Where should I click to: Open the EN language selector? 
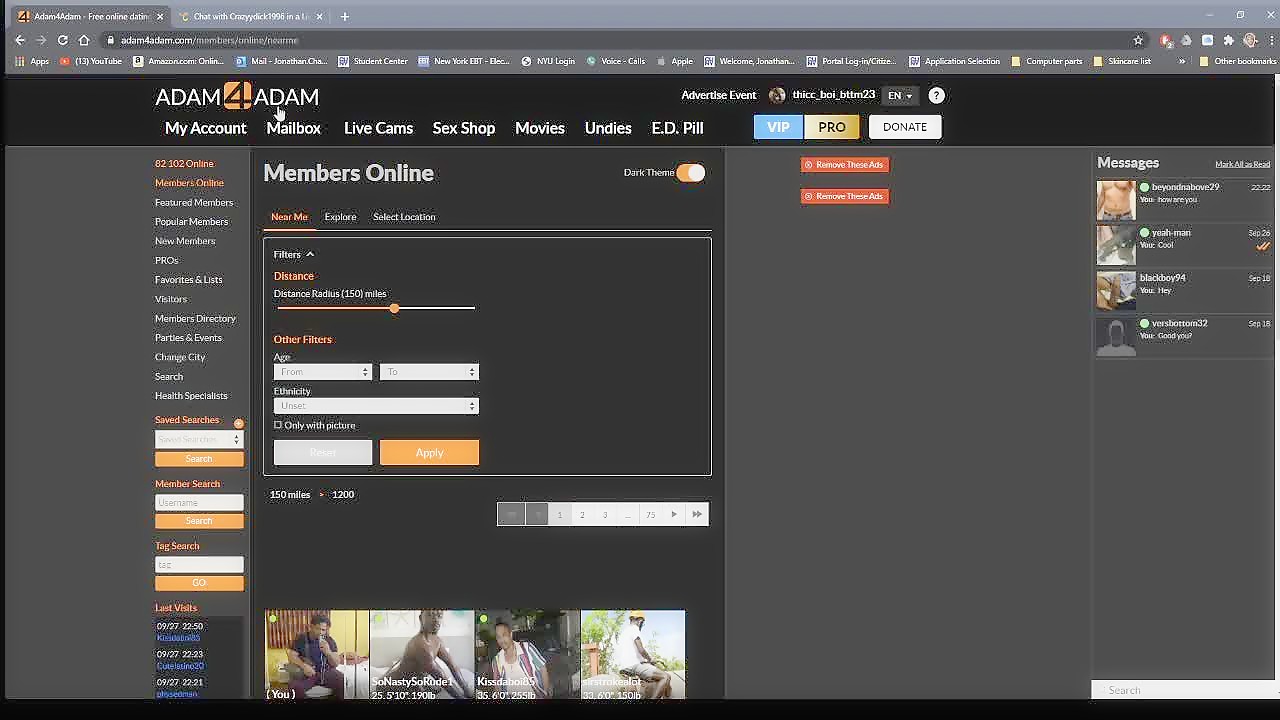pyautogui.click(x=899, y=96)
